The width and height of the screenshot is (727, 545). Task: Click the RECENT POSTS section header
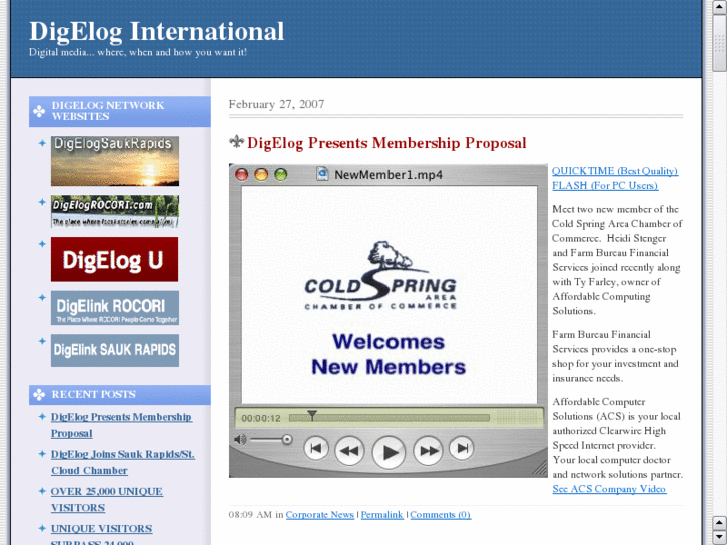pos(120,395)
